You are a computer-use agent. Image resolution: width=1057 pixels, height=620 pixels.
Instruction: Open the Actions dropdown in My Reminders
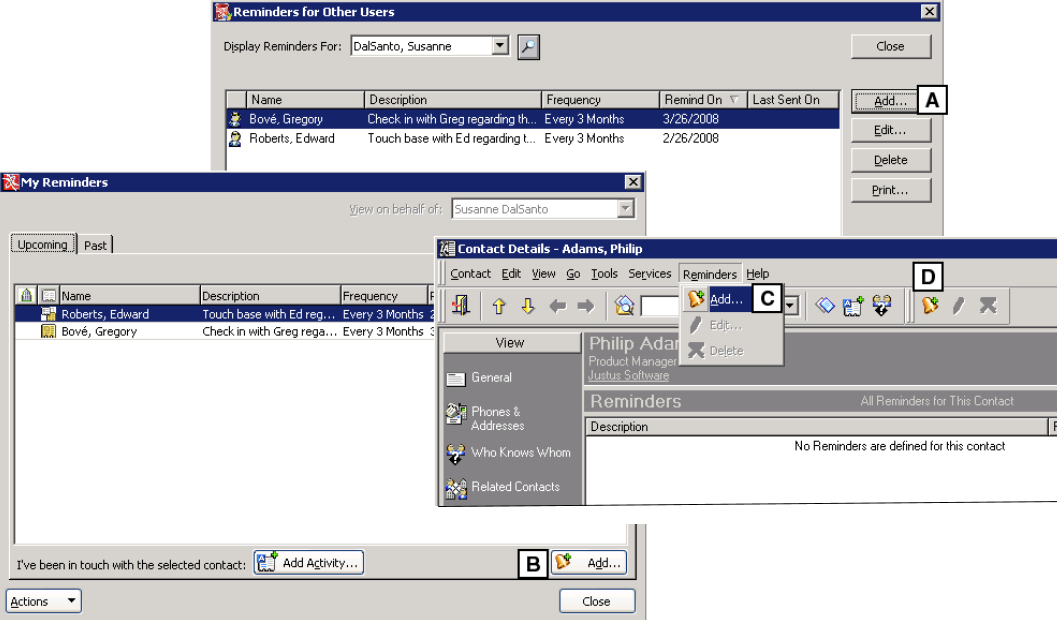click(x=42, y=600)
